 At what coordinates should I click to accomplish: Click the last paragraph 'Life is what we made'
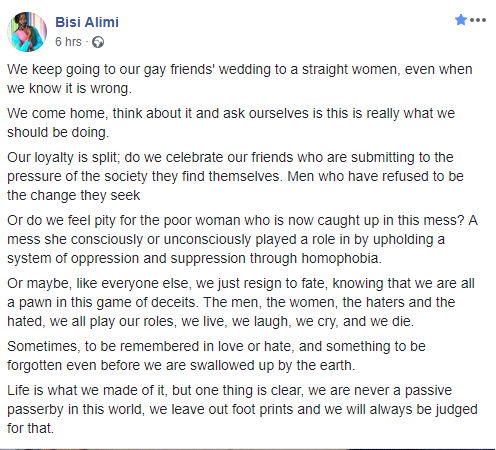(x=242, y=409)
